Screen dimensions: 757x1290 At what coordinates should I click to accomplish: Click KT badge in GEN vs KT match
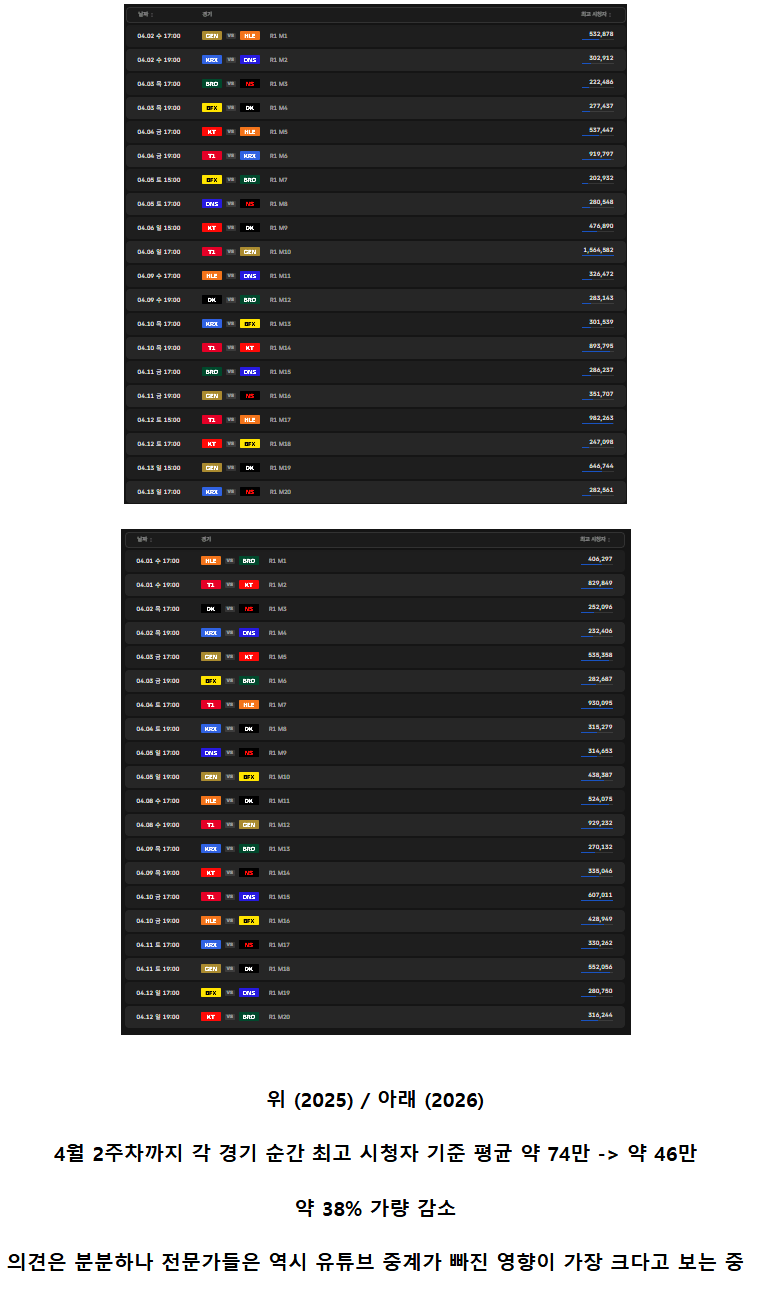[x=249, y=657]
